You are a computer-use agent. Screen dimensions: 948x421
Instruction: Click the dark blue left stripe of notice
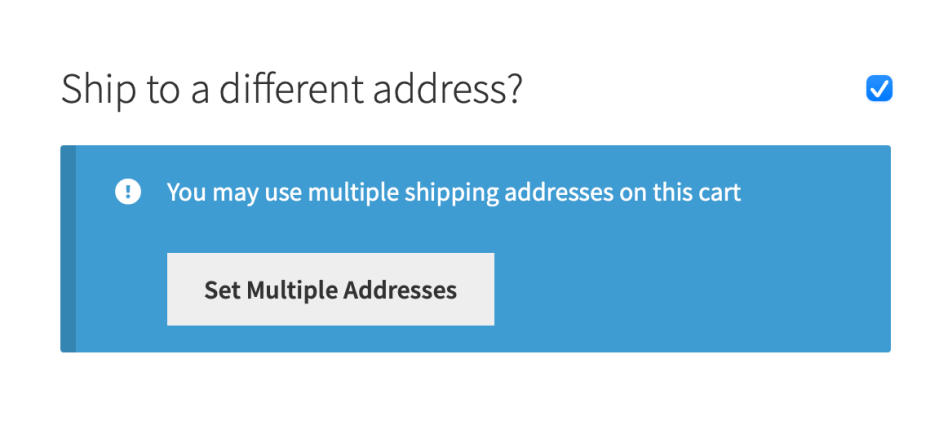68,249
